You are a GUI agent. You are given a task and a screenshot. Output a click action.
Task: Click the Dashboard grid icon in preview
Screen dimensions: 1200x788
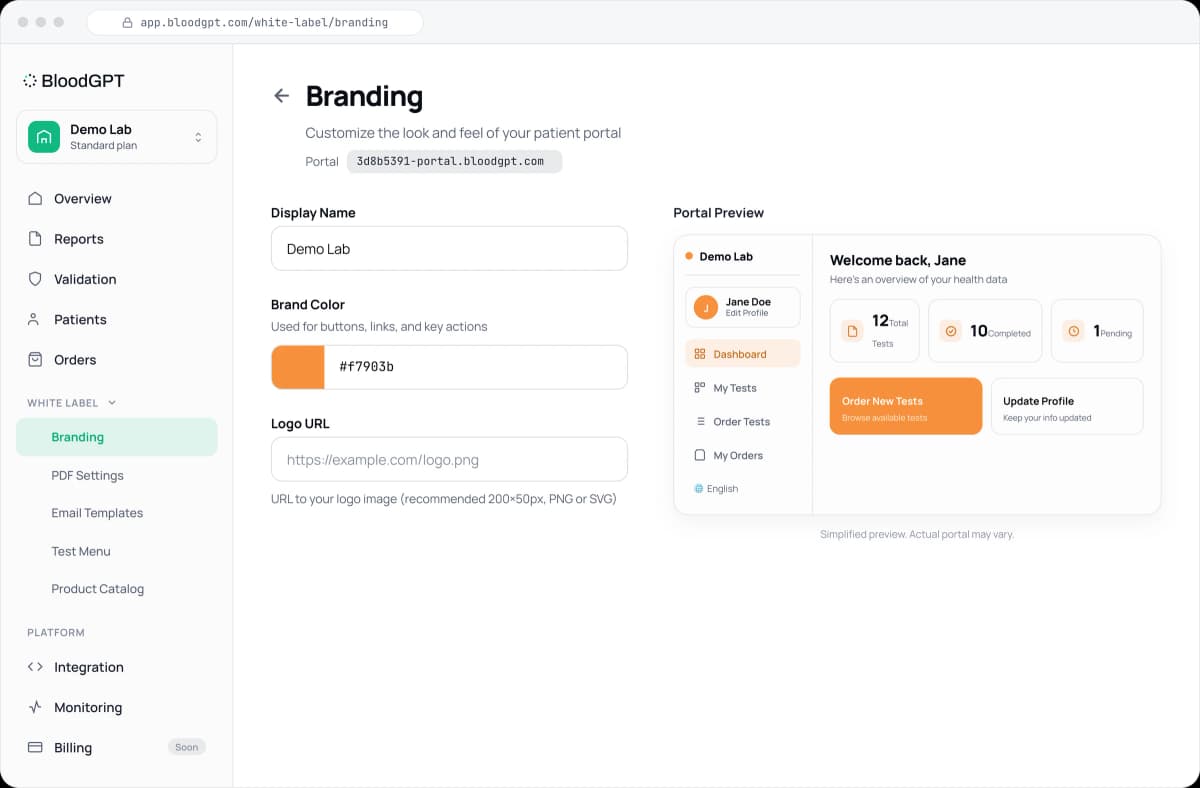click(x=700, y=354)
